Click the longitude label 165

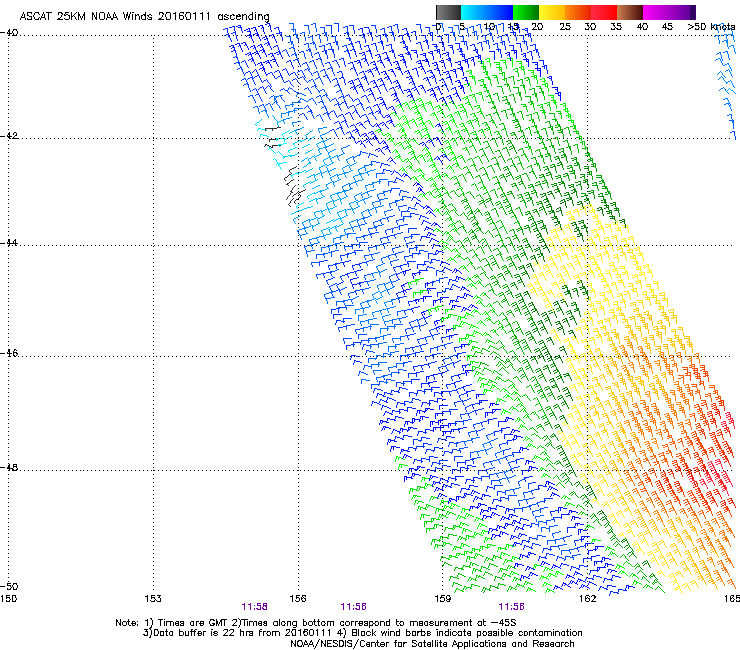click(x=732, y=599)
